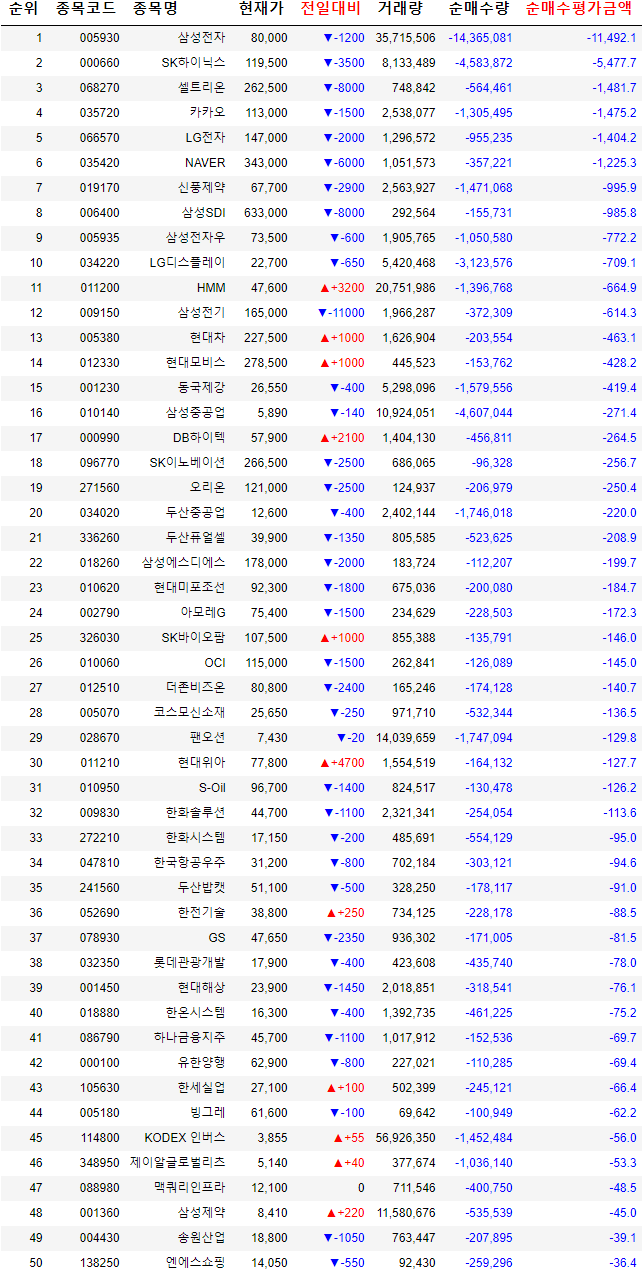Image resolution: width=643 pixels, height=1270 pixels.
Task: Select stock name 엔에스쇼핑
Action: coord(197,1263)
